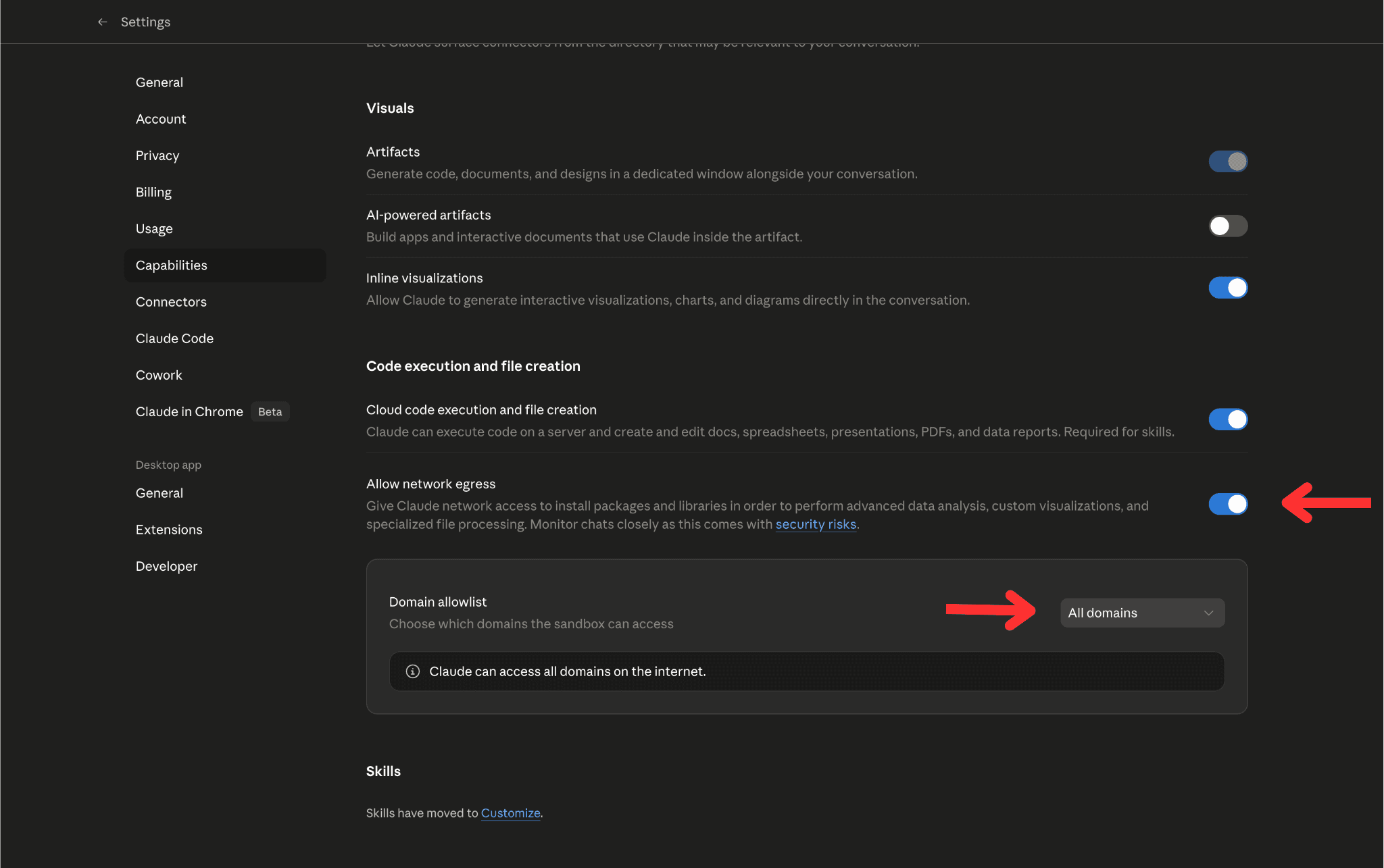Follow the security risks link

coord(816,524)
